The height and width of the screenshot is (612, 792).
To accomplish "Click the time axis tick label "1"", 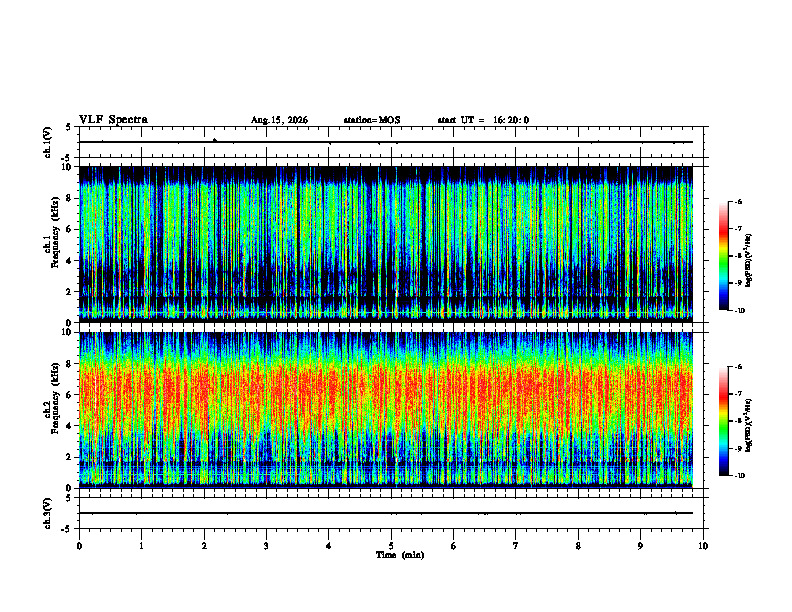I will click(141, 546).
